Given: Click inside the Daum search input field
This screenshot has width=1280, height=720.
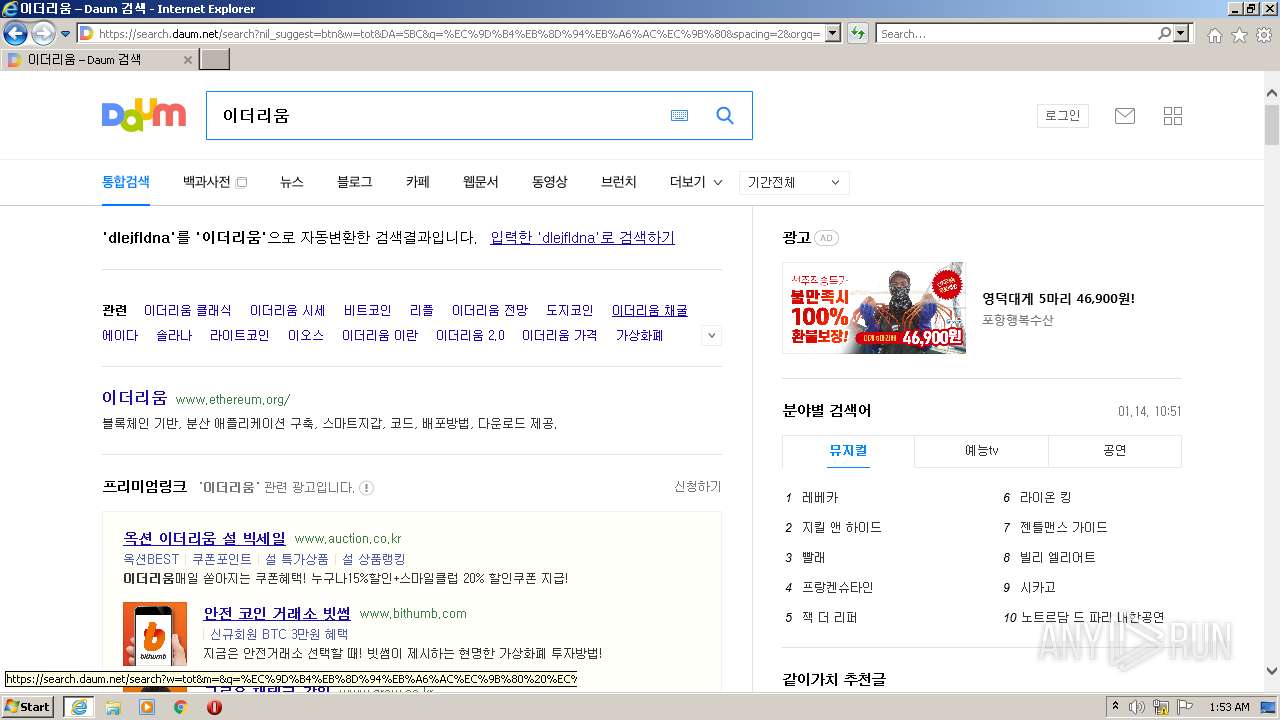Looking at the screenshot, I should 440,116.
